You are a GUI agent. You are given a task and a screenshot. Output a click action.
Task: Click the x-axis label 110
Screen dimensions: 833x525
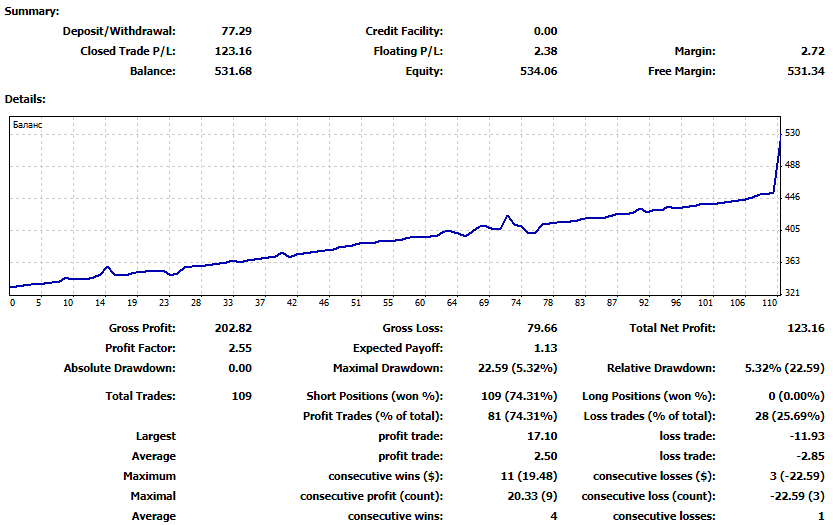[x=769, y=303]
